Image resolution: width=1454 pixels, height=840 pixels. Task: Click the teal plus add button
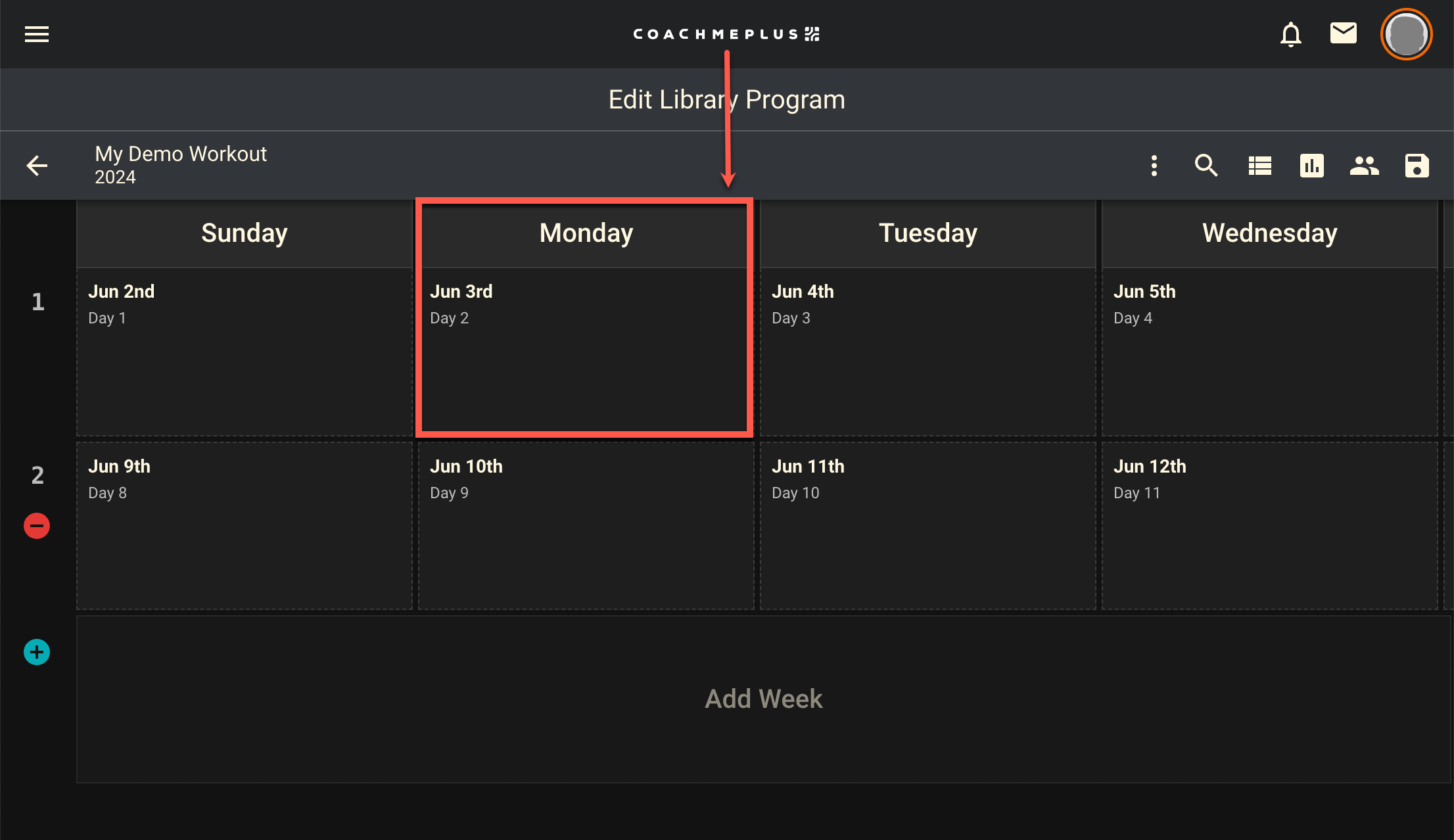pos(37,652)
